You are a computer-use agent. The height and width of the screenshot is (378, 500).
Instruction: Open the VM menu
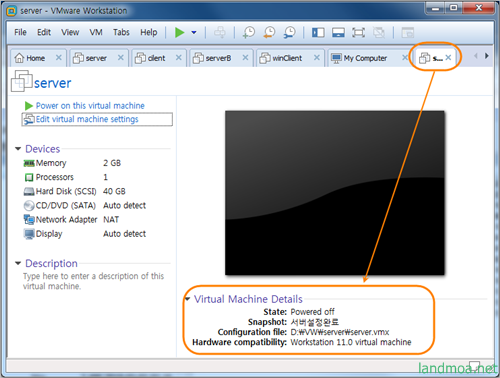(96, 32)
